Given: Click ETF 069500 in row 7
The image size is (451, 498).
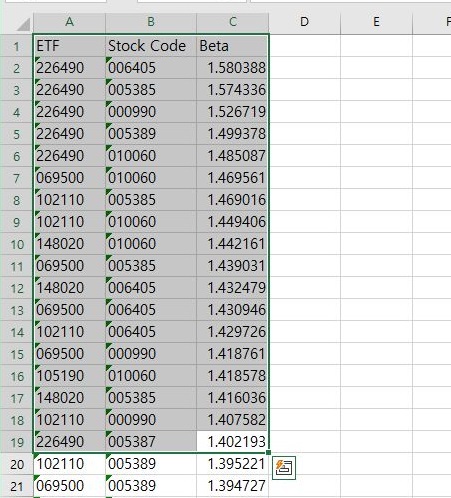Looking at the screenshot, I should tap(69, 178).
